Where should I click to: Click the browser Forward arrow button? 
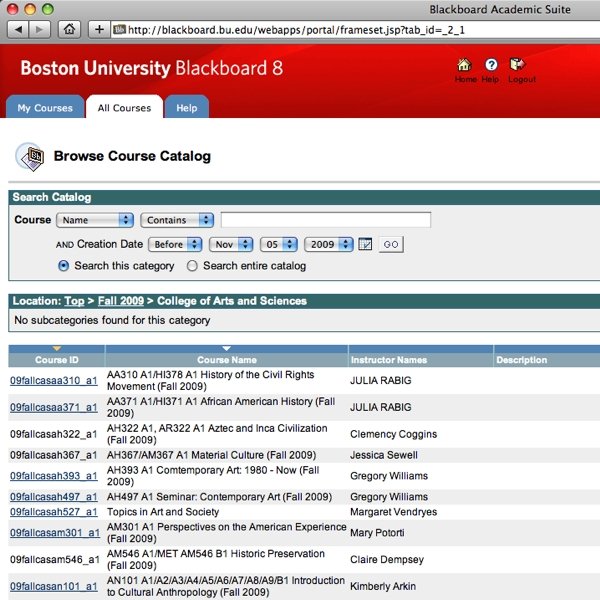pos(39,29)
